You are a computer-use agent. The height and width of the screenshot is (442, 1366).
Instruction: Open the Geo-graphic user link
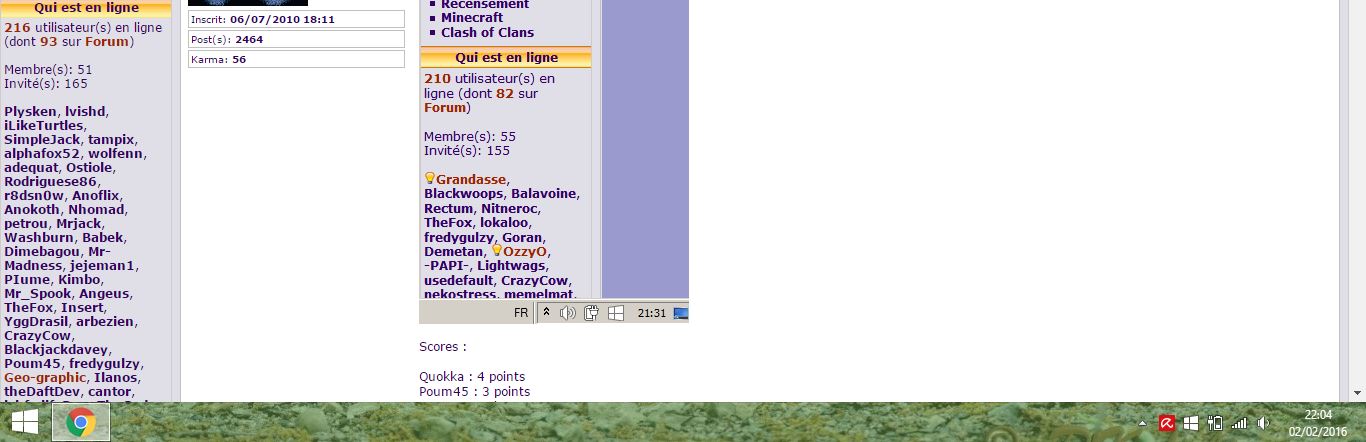(45, 377)
